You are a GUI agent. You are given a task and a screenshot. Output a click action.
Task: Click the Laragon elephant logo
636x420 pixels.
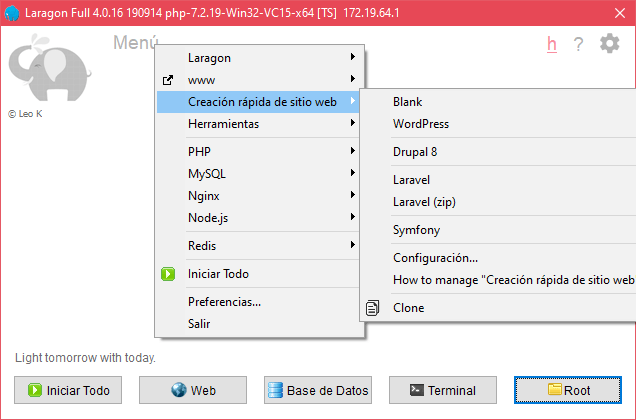coord(49,67)
